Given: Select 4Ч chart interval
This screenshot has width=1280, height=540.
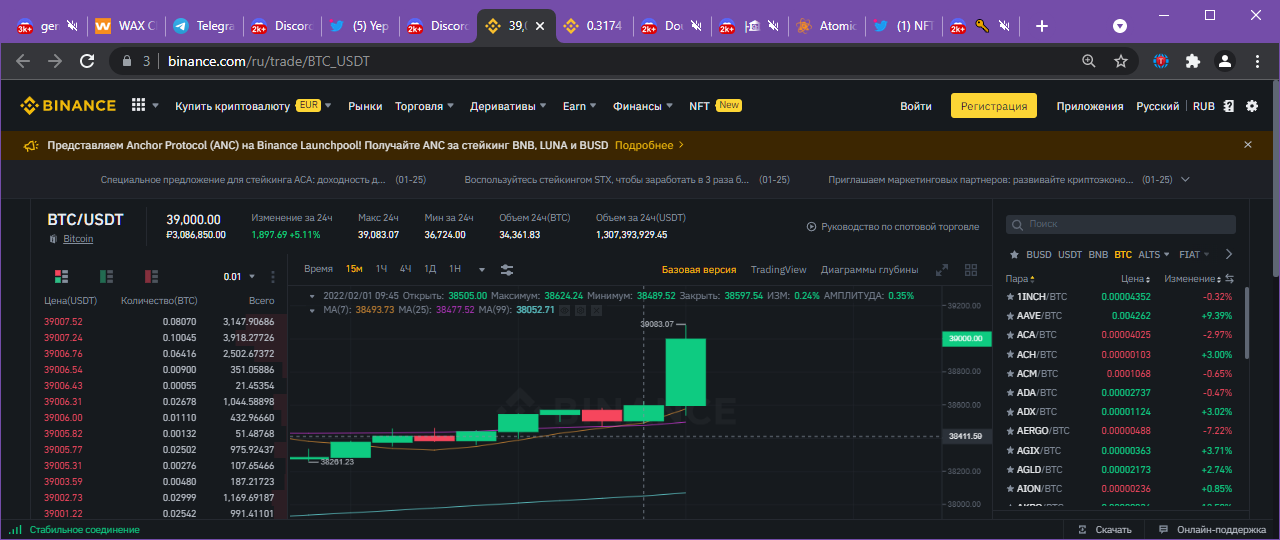Looking at the screenshot, I should coord(406,269).
